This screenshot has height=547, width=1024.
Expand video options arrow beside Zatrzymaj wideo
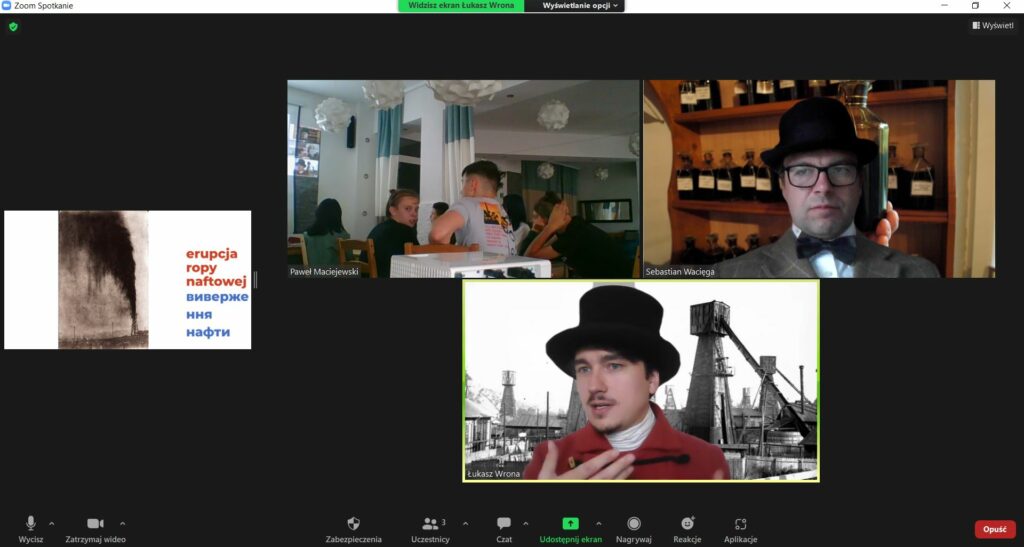123,523
